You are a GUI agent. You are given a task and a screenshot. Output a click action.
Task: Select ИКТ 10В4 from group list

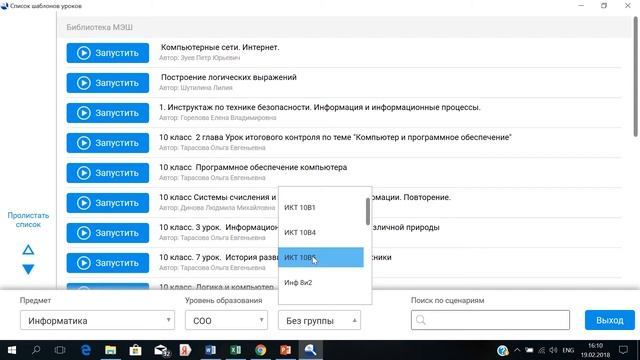coord(321,232)
